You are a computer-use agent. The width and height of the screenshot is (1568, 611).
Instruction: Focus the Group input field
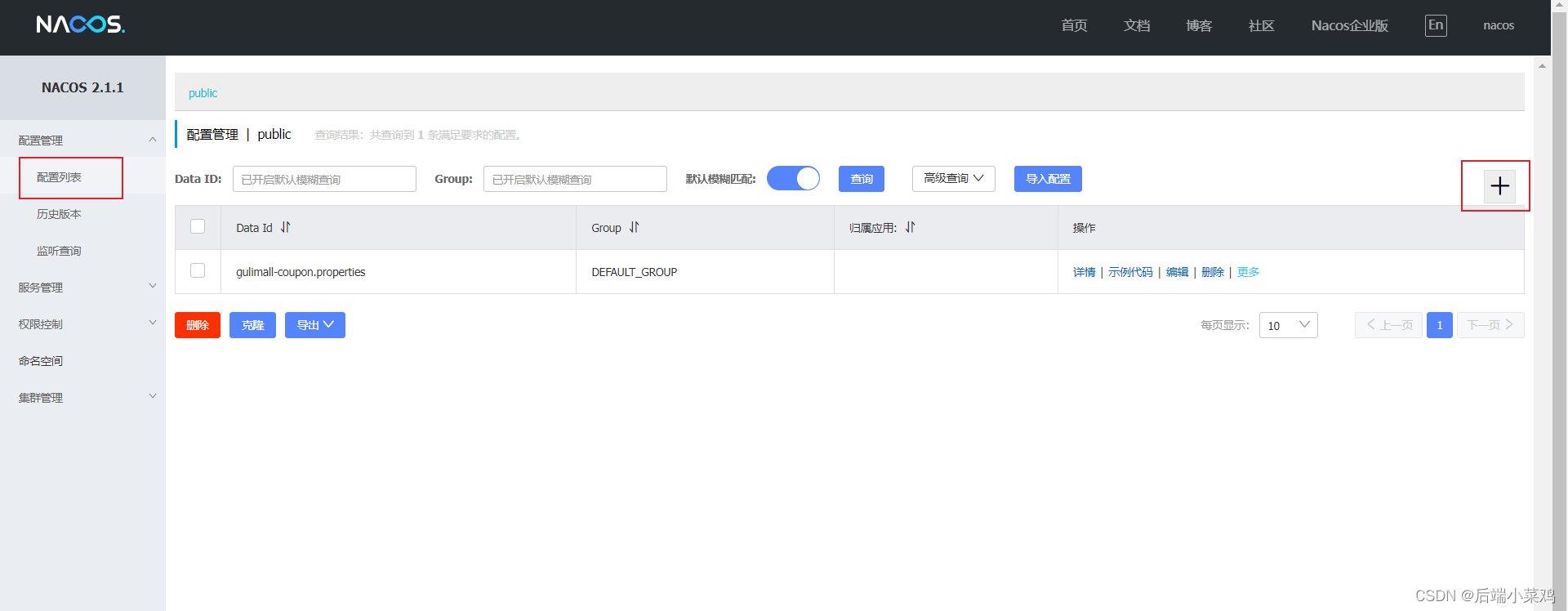pyautogui.click(x=575, y=179)
